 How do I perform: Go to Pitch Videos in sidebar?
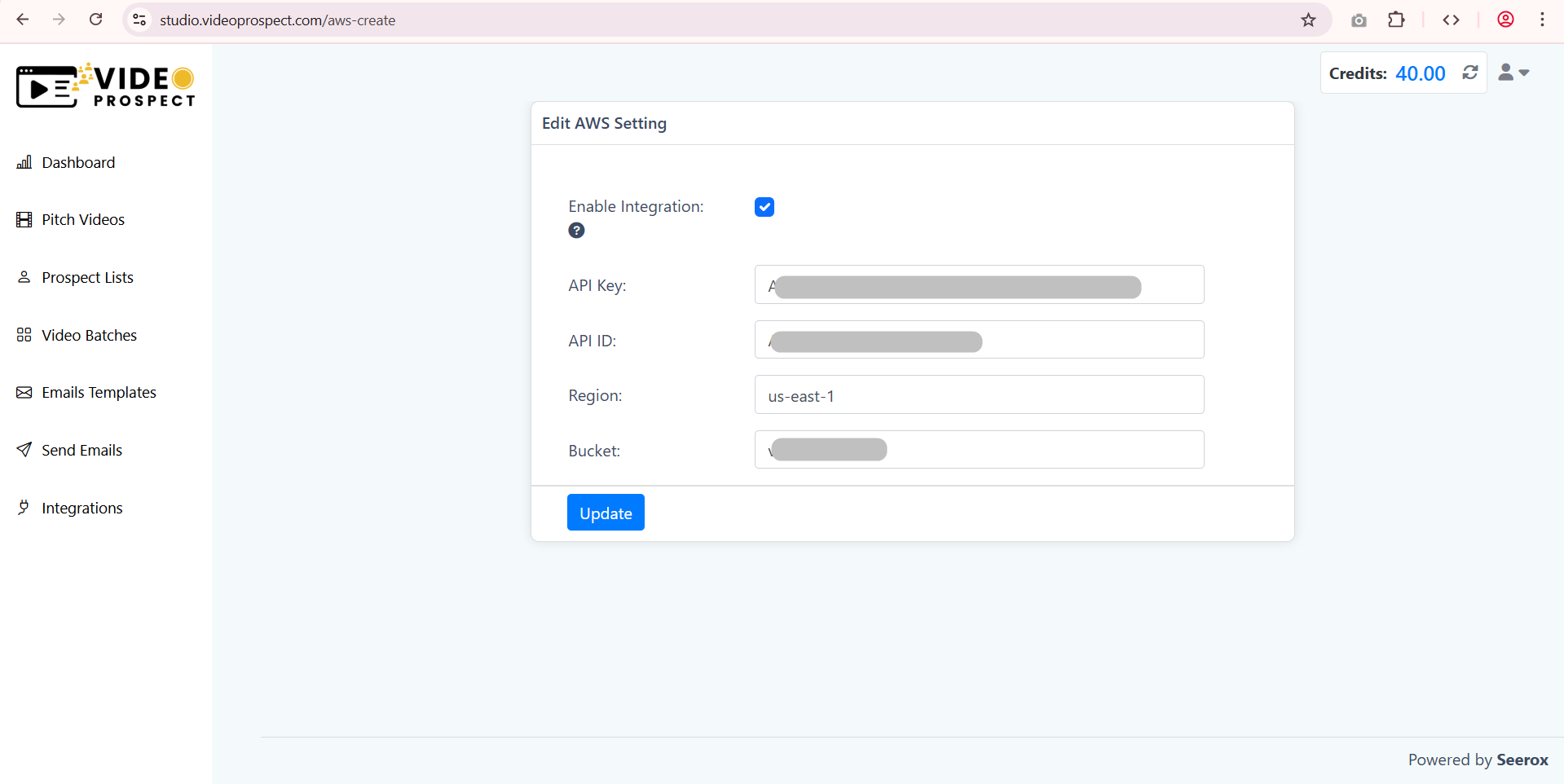[82, 220]
